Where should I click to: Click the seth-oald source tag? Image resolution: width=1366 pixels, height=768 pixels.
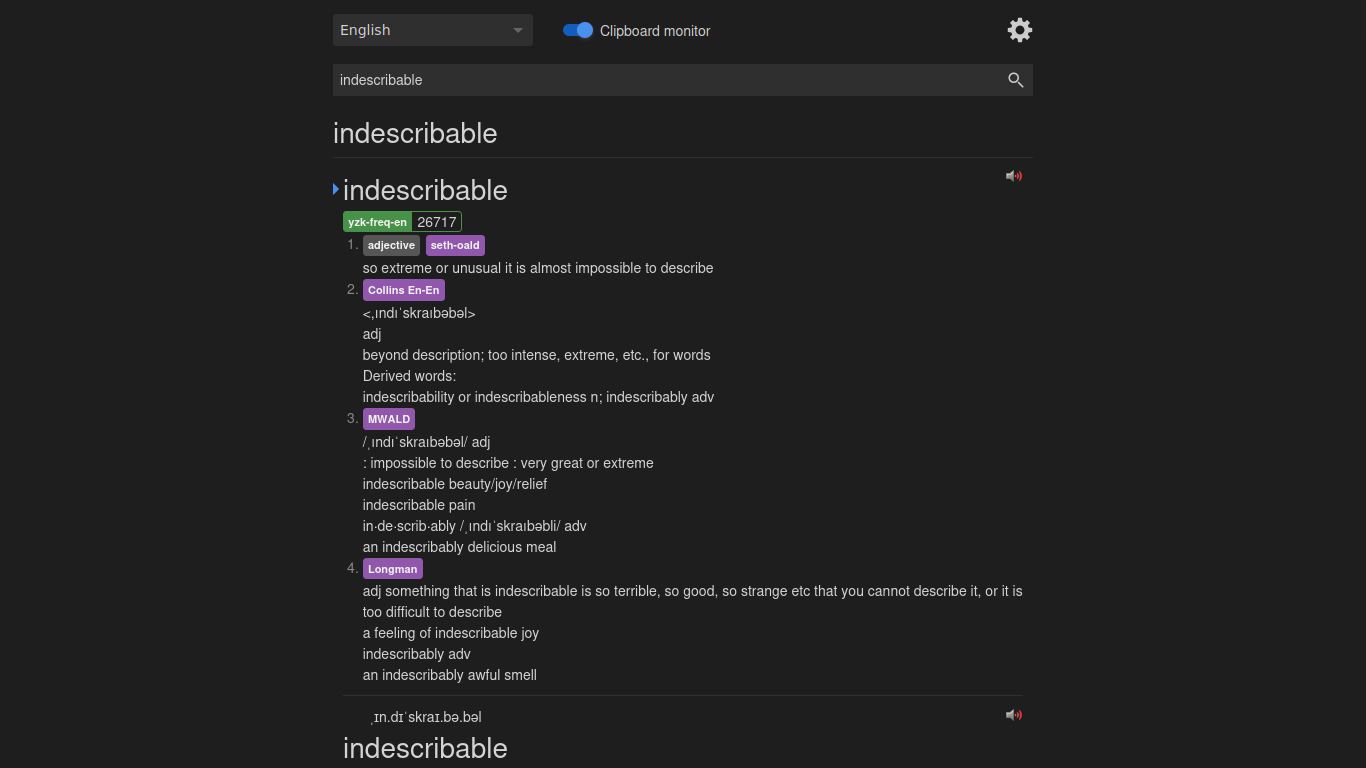[454, 245]
